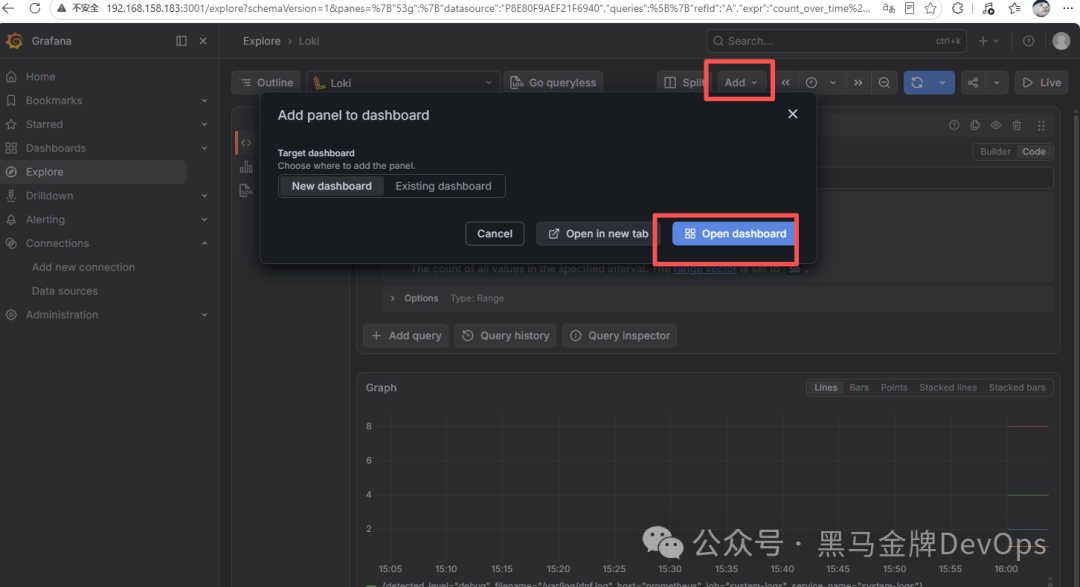Screen dimensions: 1080x587
Task: Click the Grafana logo icon
Action: click(x=14, y=41)
